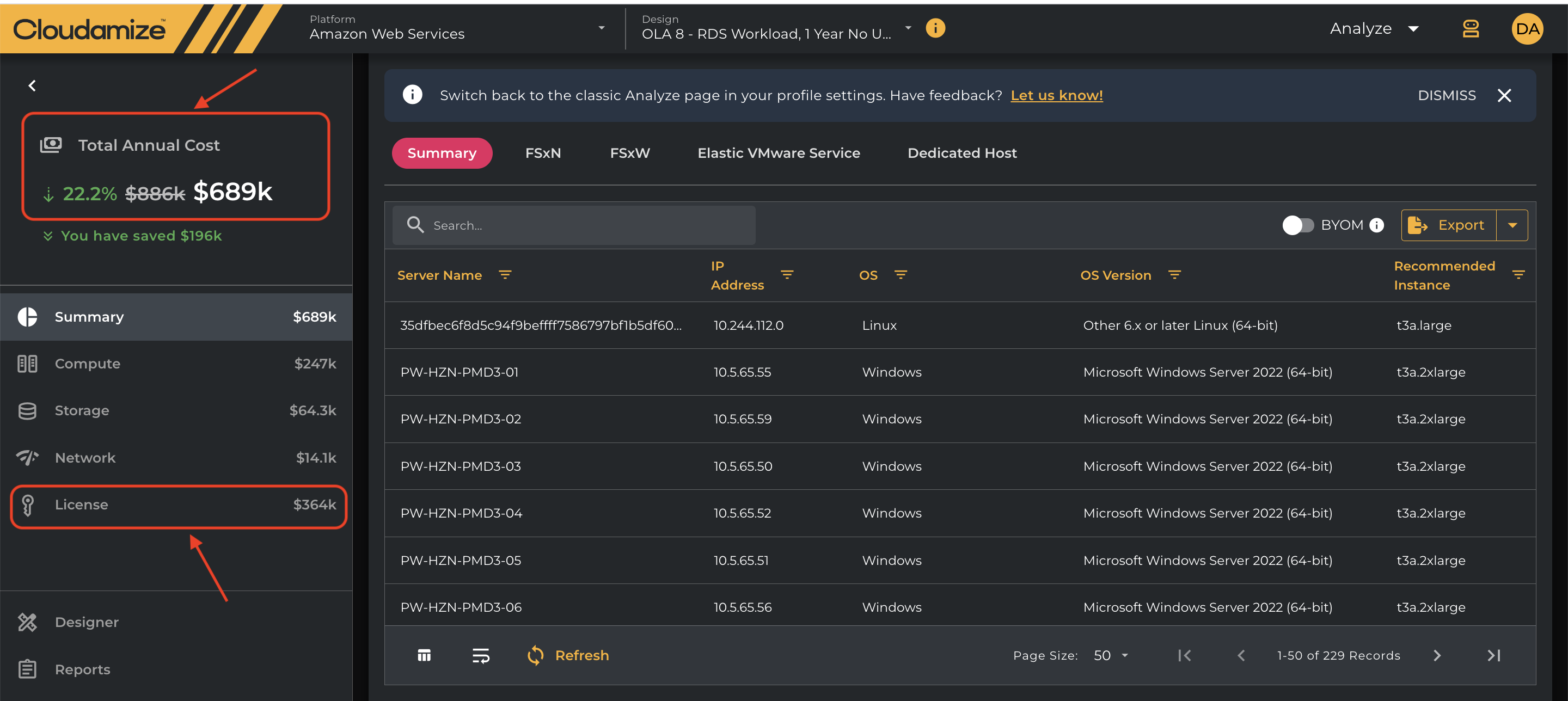Open the Elastic VMware Service tab
The width and height of the screenshot is (1568, 701).
point(779,153)
